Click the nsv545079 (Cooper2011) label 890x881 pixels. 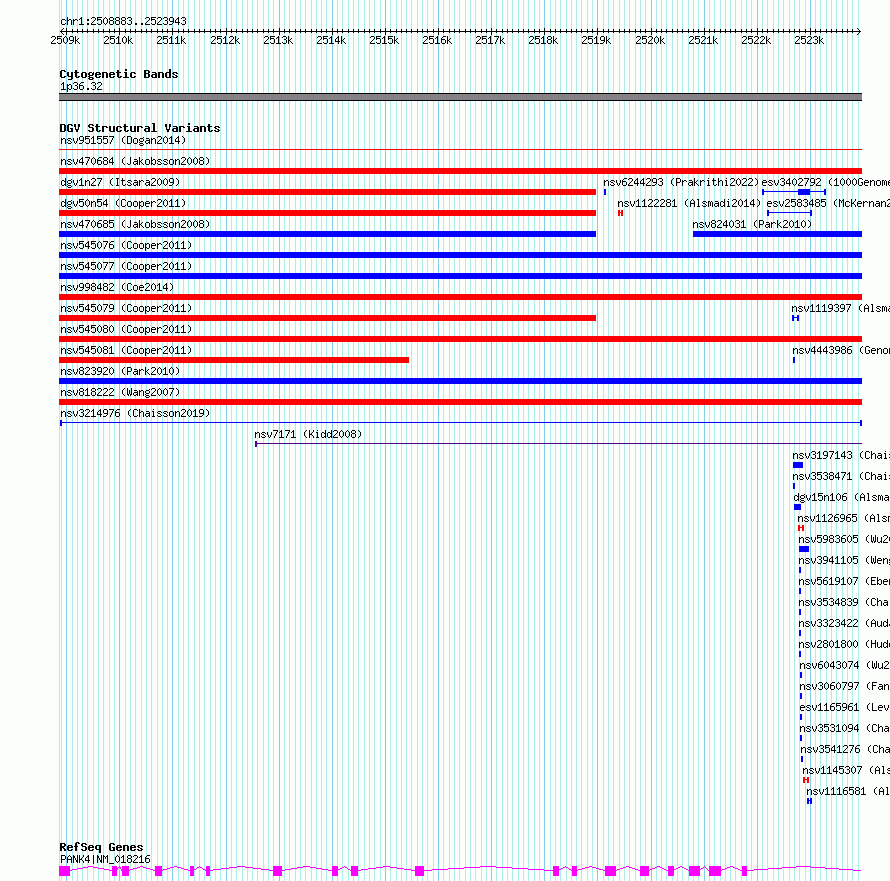[x=126, y=308]
